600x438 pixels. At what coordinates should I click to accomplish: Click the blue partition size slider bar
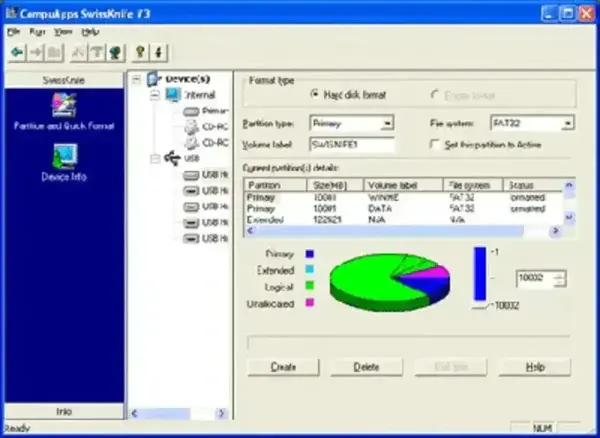click(x=478, y=273)
